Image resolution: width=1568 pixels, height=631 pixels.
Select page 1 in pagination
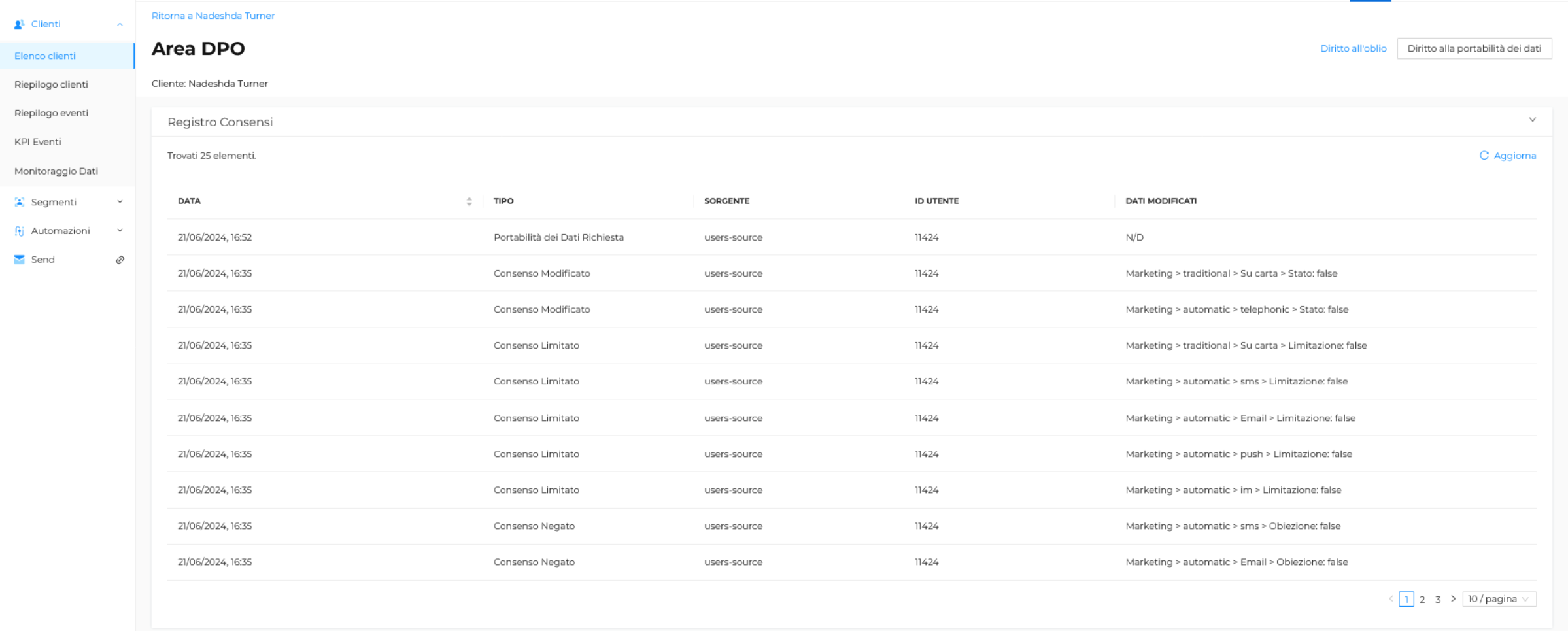coord(1406,599)
